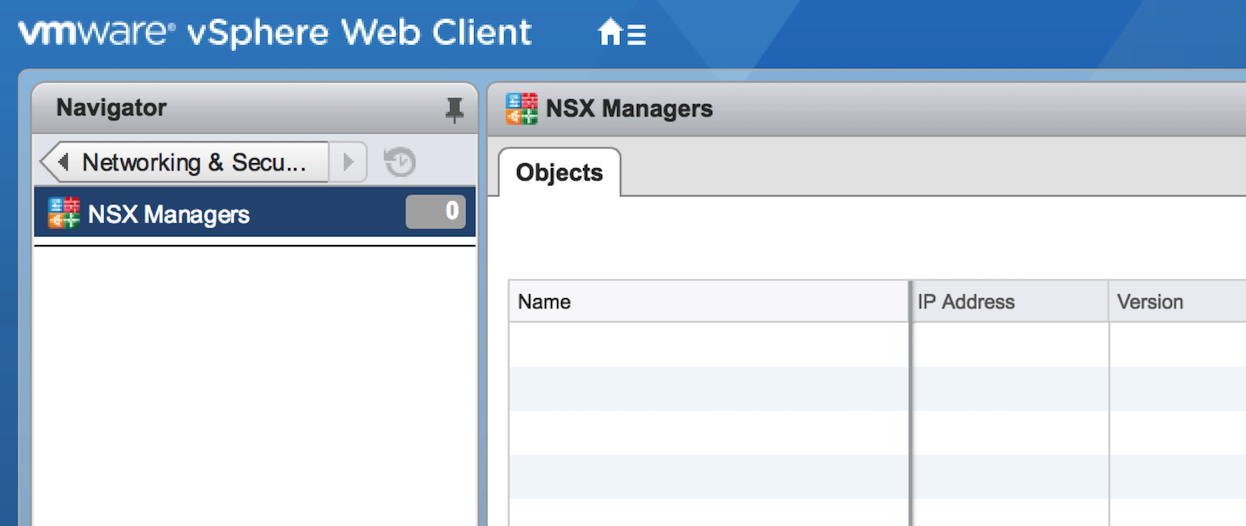Open the home menu list lines
1246x526 pixels.
636,35
